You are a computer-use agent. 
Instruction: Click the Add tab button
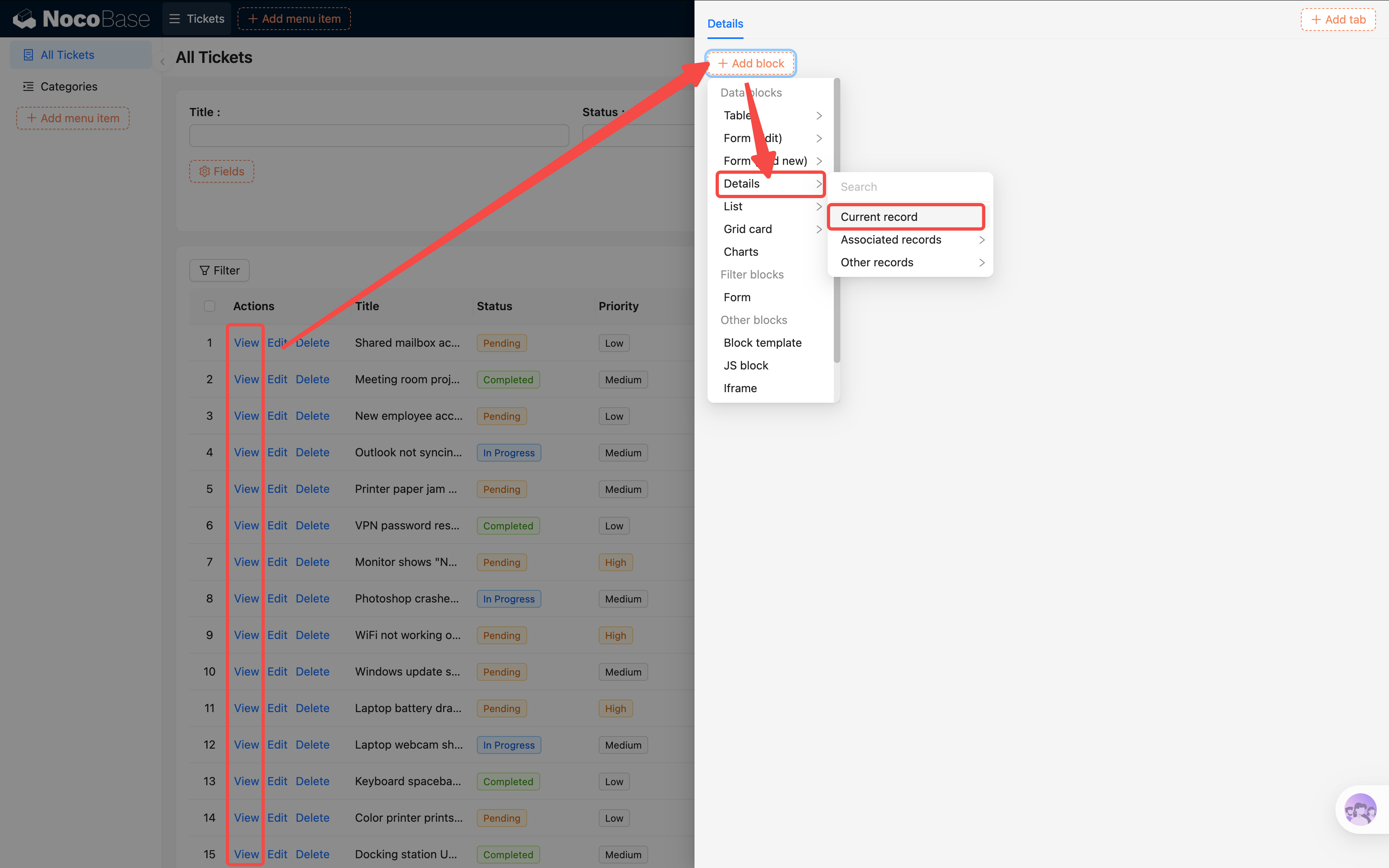(x=1338, y=19)
